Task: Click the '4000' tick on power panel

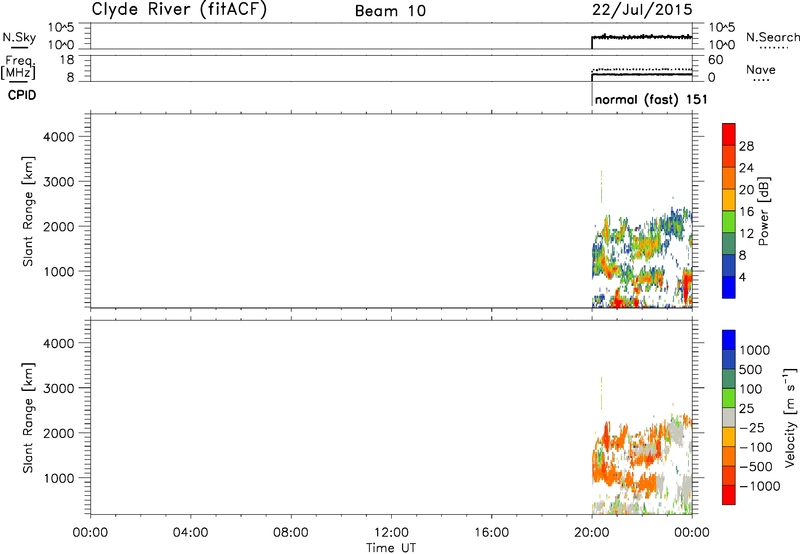Action: click(x=59, y=137)
